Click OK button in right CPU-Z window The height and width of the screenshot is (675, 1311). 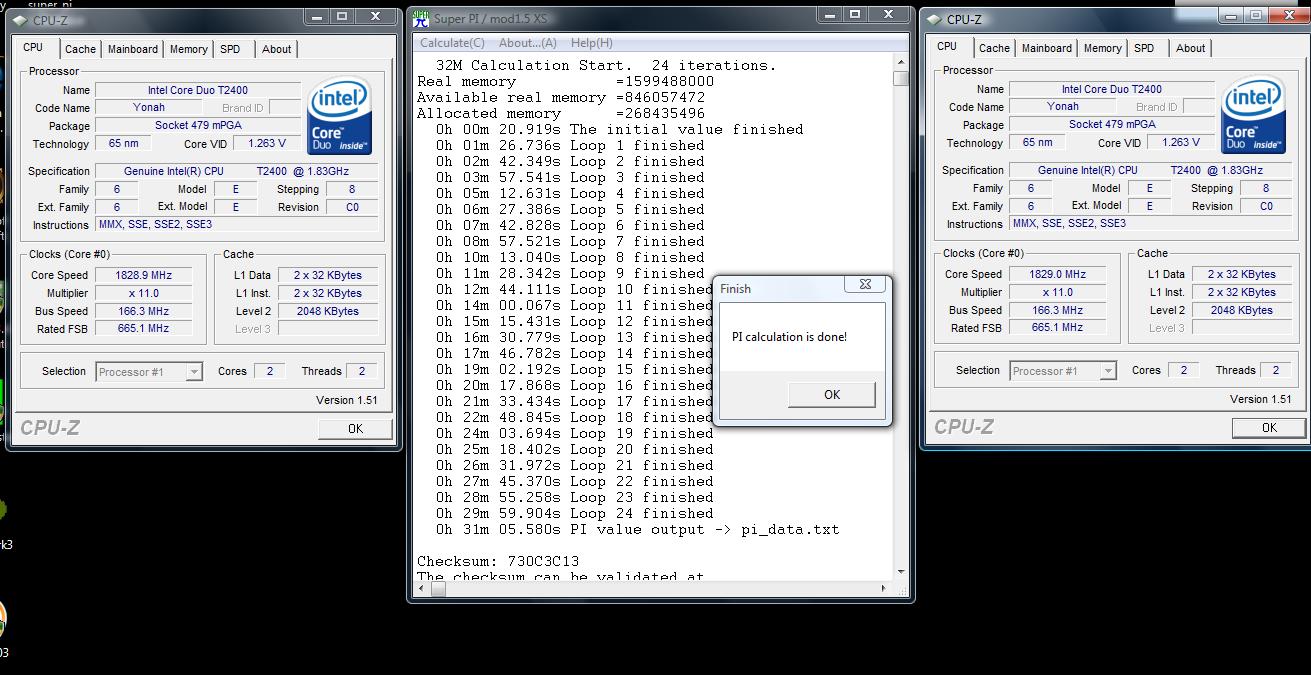point(1269,427)
